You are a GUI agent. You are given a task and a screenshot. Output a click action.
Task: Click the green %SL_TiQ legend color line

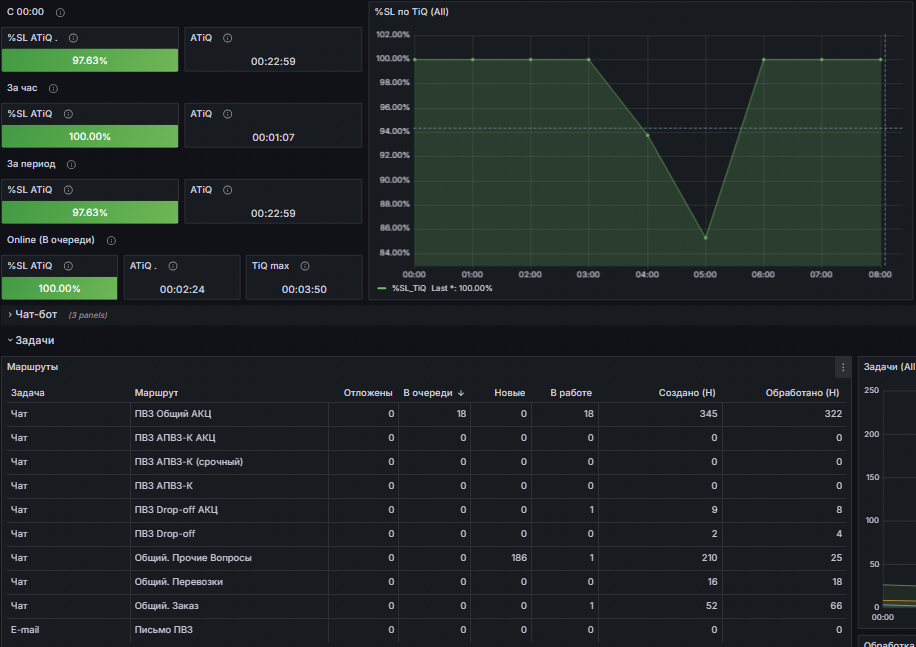(x=381, y=288)
